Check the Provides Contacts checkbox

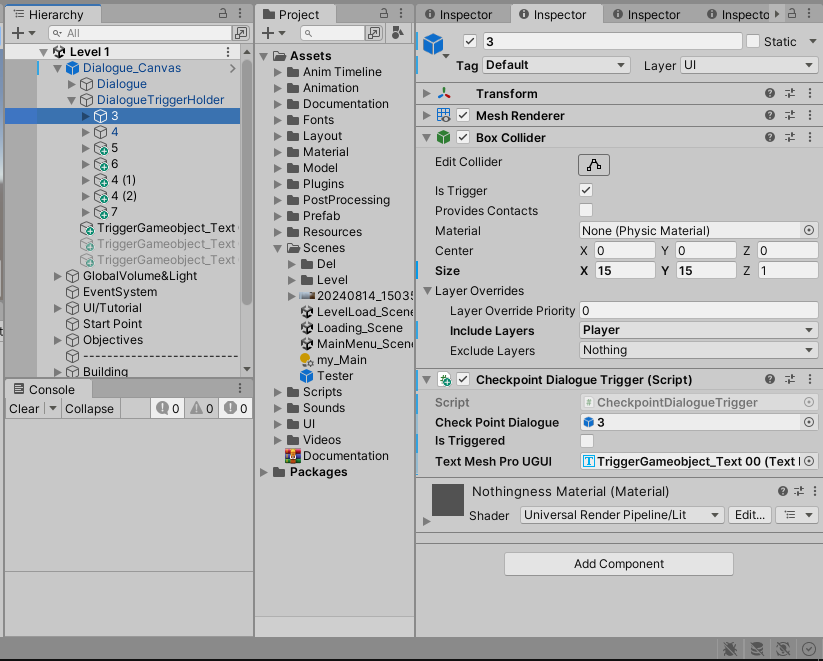[587, 211]
